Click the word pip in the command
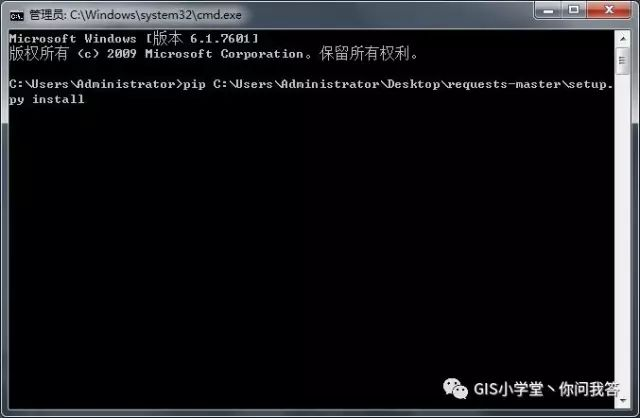The width and height of the screenshot is (640, 418). pyautogui.click(x=194, y=84)
